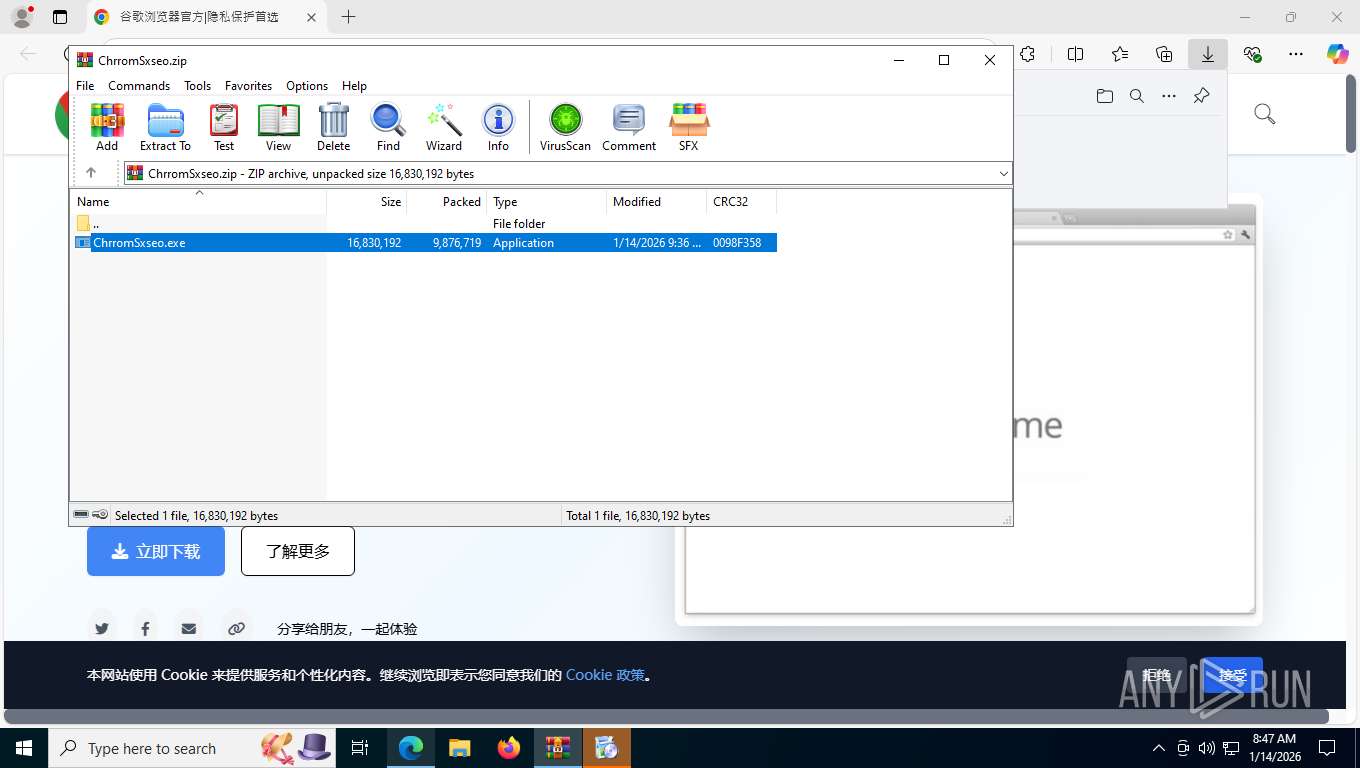Screen dimensions: 1360x768
Task: Click the 拒绝 cookie button
Action: [x=1157, y=675]
